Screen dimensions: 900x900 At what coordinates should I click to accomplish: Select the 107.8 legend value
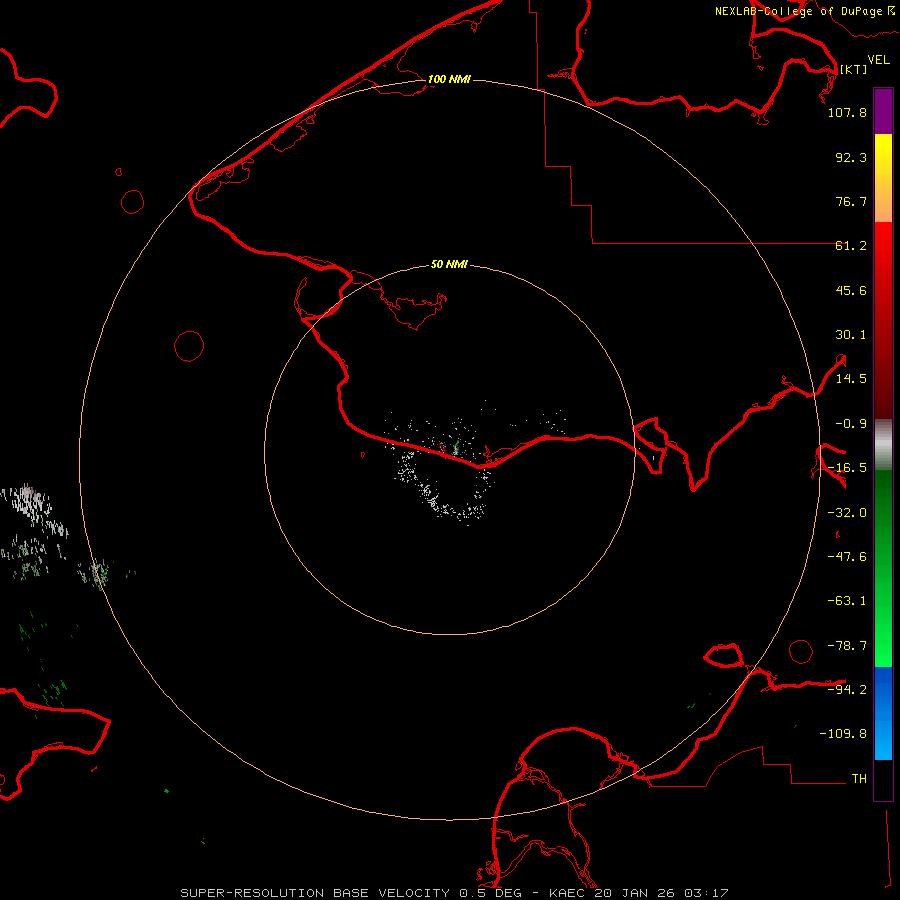point(847,113)
